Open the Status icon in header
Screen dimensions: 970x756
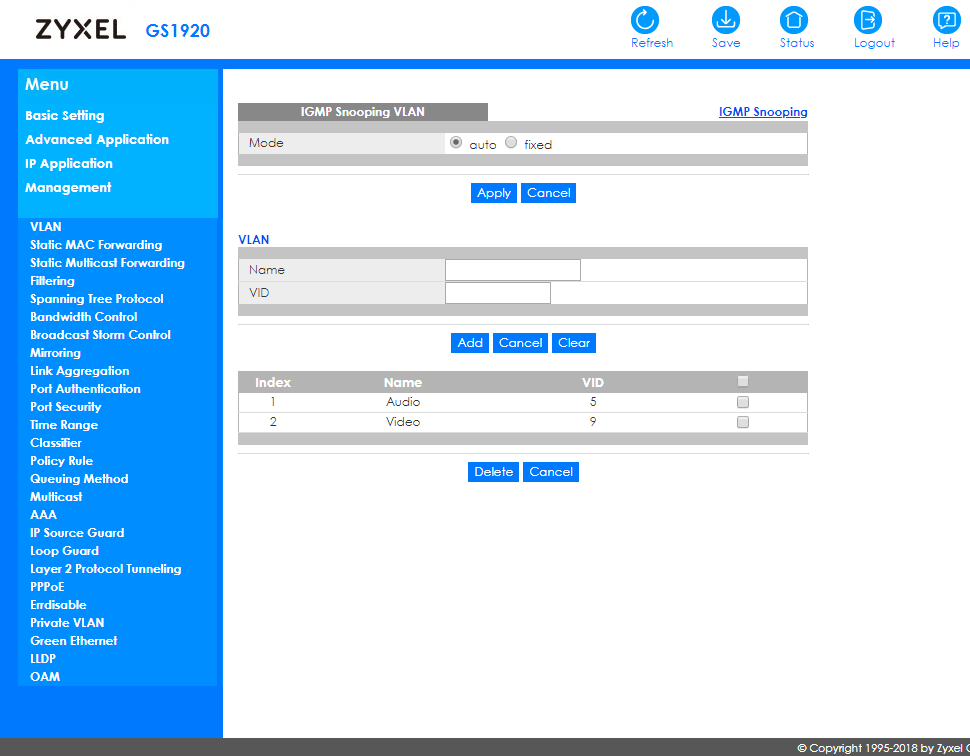pos(796,20)
